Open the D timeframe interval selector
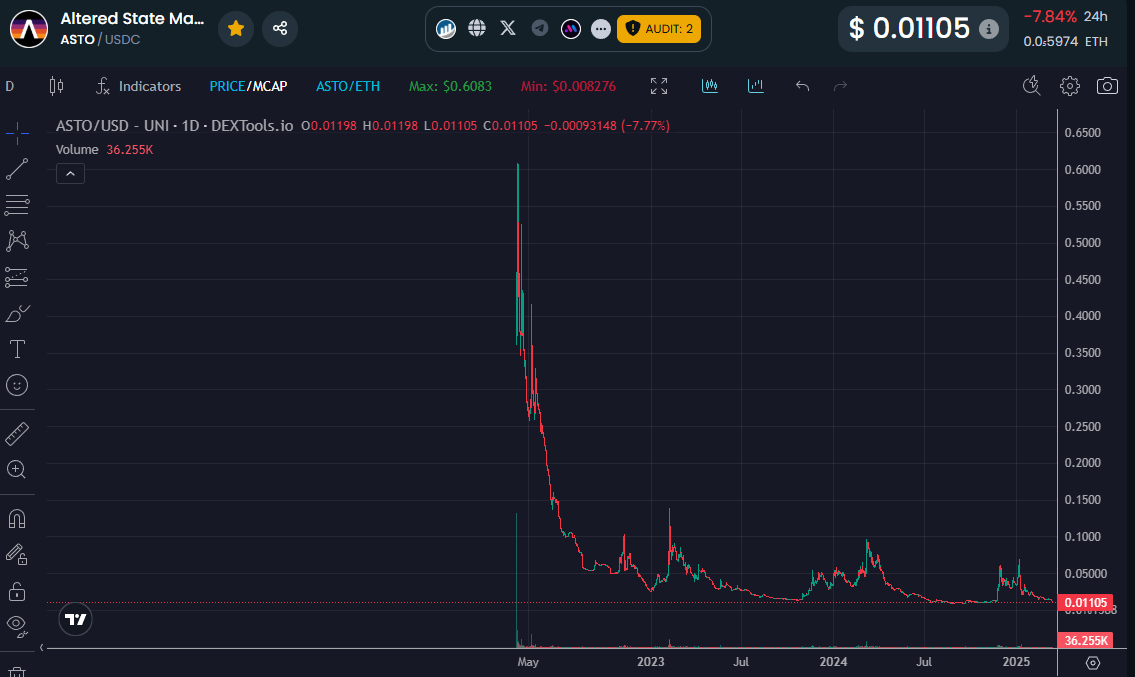Viewport: 1135px width, 677px height. (10, 86)
